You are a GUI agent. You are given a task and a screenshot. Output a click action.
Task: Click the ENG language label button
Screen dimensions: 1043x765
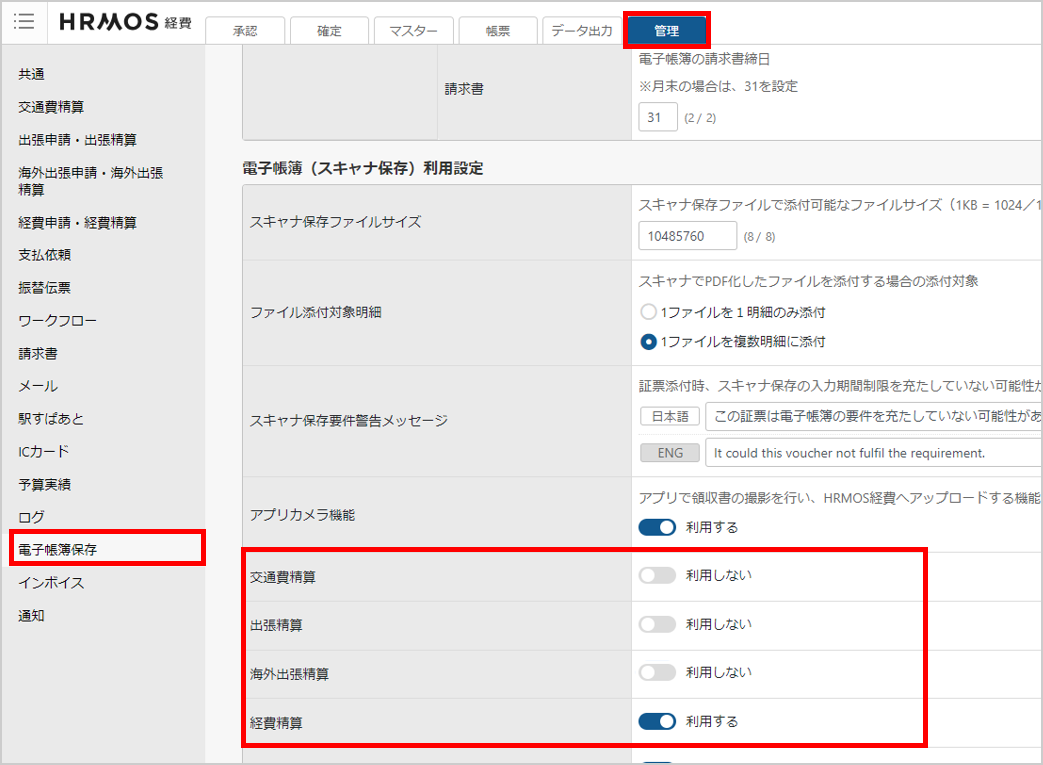[670, 453]
